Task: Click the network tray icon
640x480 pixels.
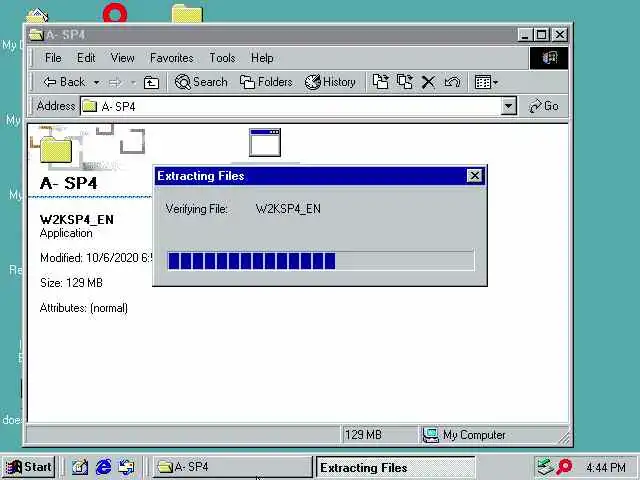Action: (x=545, y=467)
